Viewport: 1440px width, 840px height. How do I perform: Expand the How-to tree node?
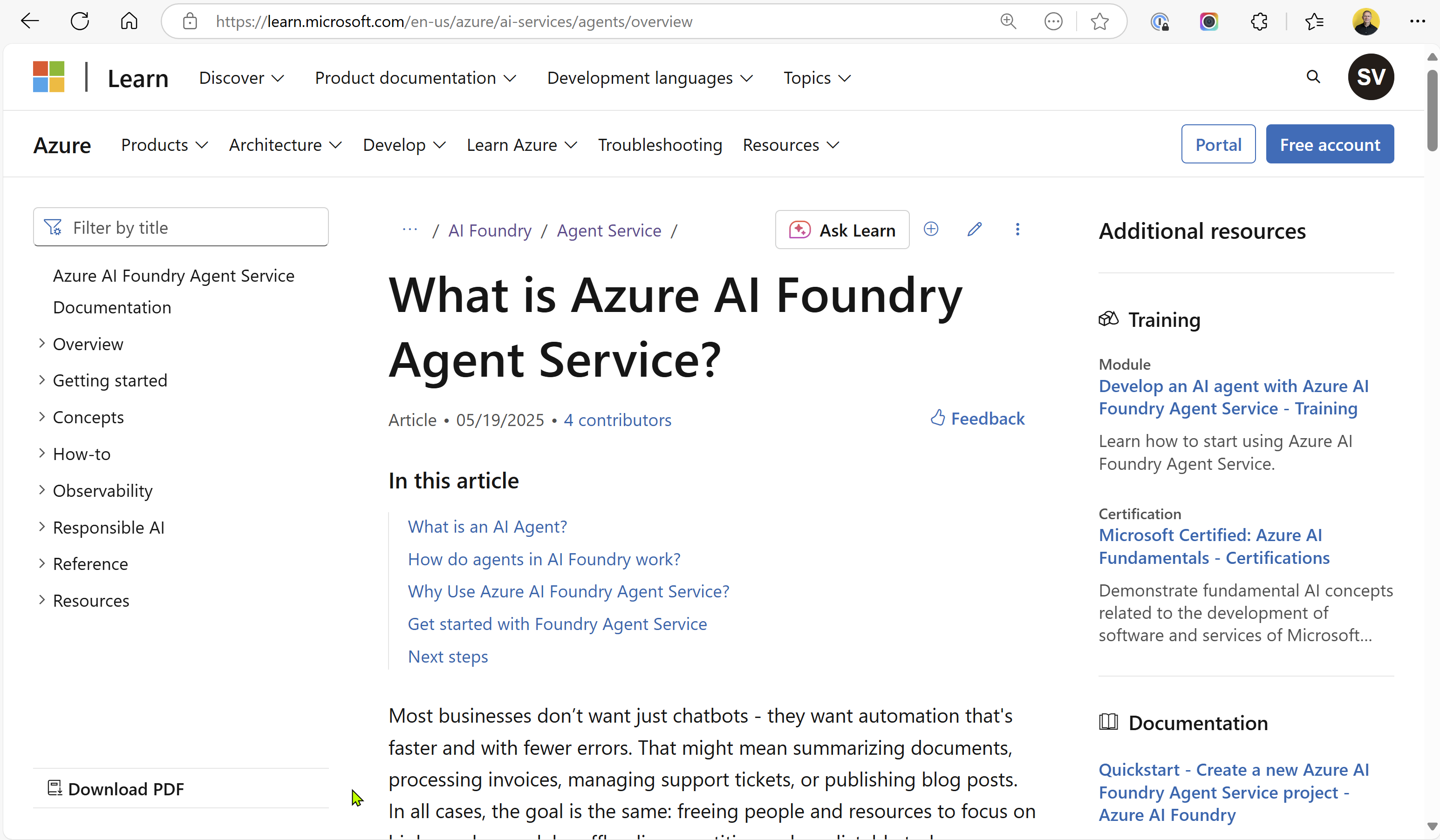point(42,453)
